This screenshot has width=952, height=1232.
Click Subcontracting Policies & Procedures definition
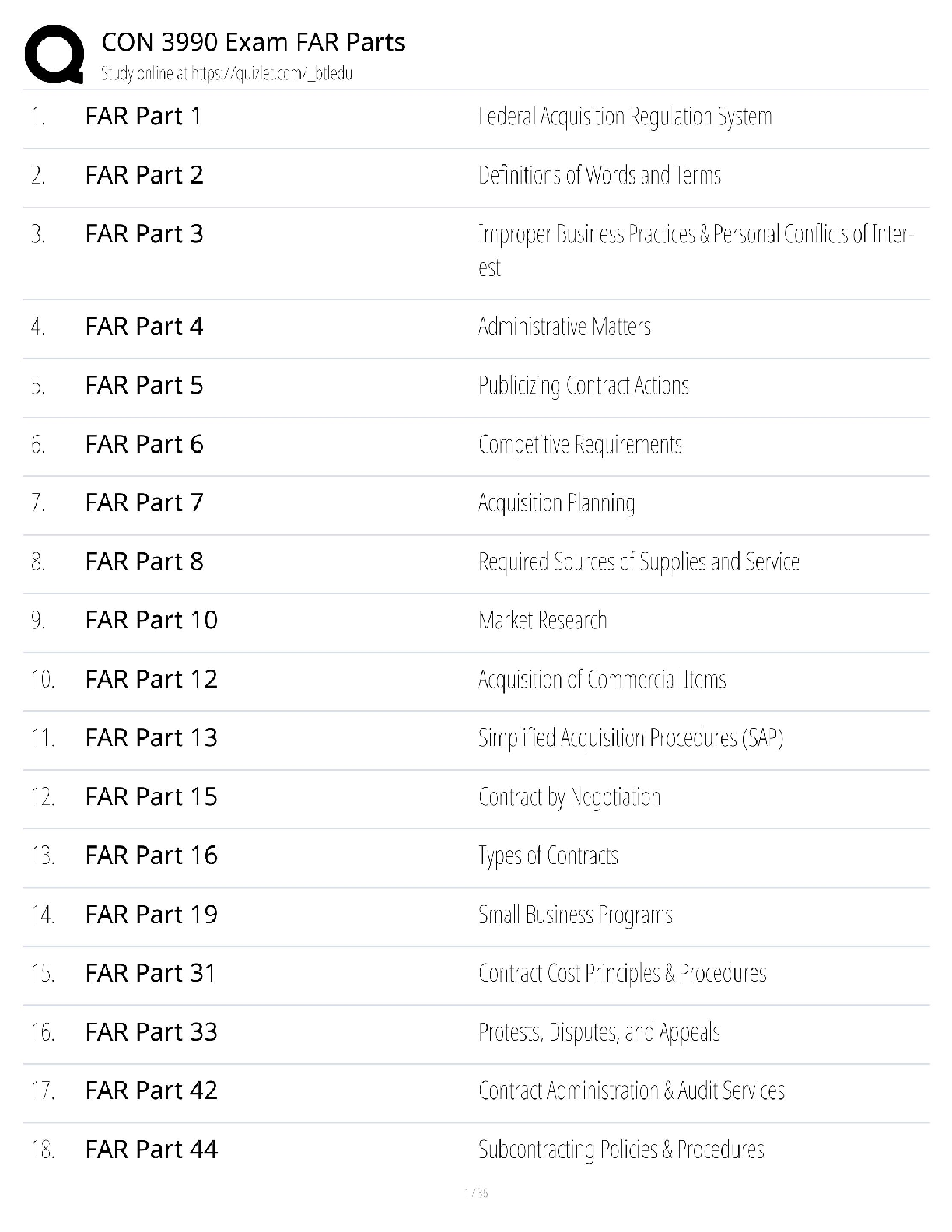point(621,1150)
